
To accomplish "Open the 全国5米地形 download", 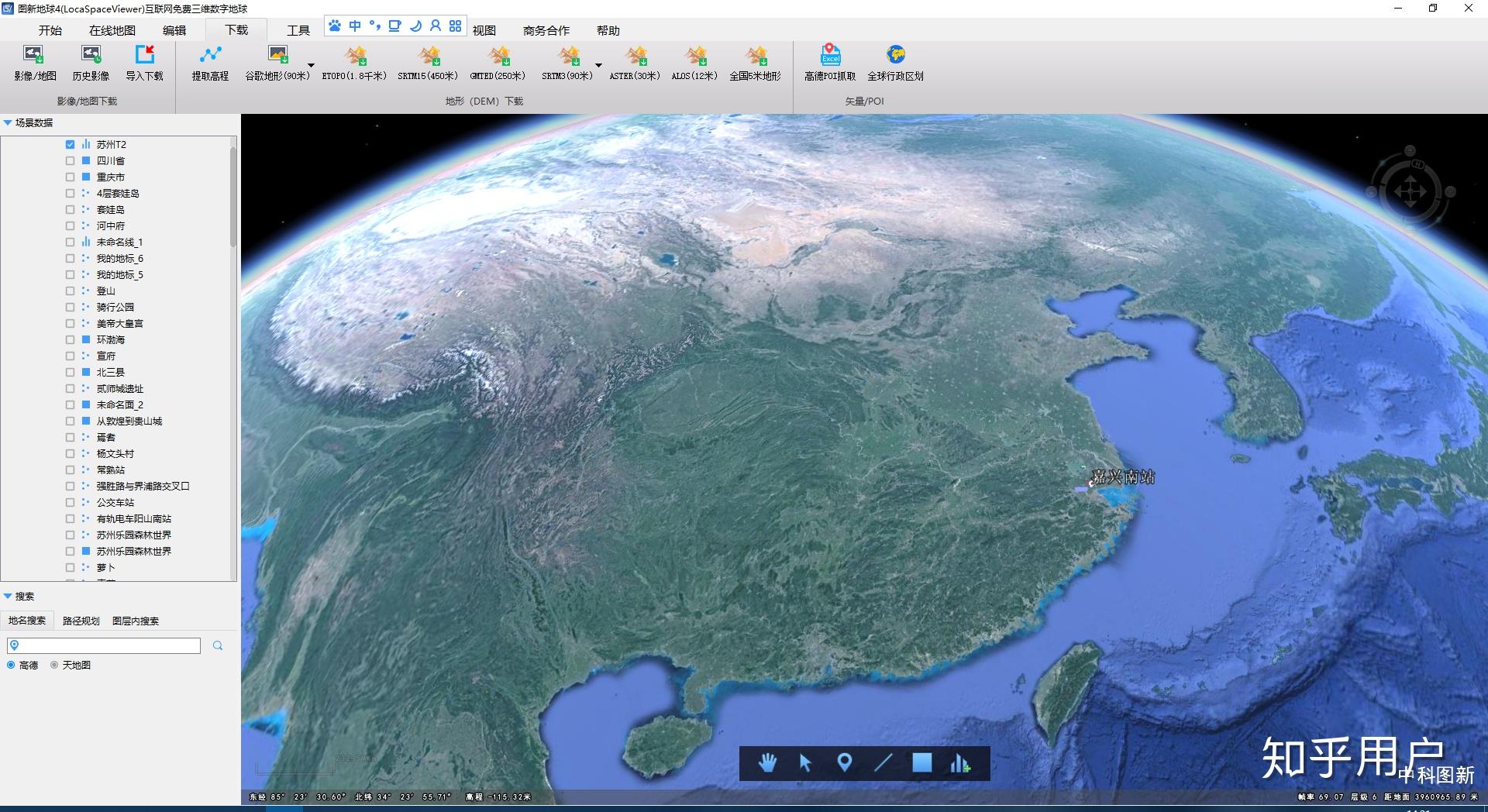I will tap(756, 63).
